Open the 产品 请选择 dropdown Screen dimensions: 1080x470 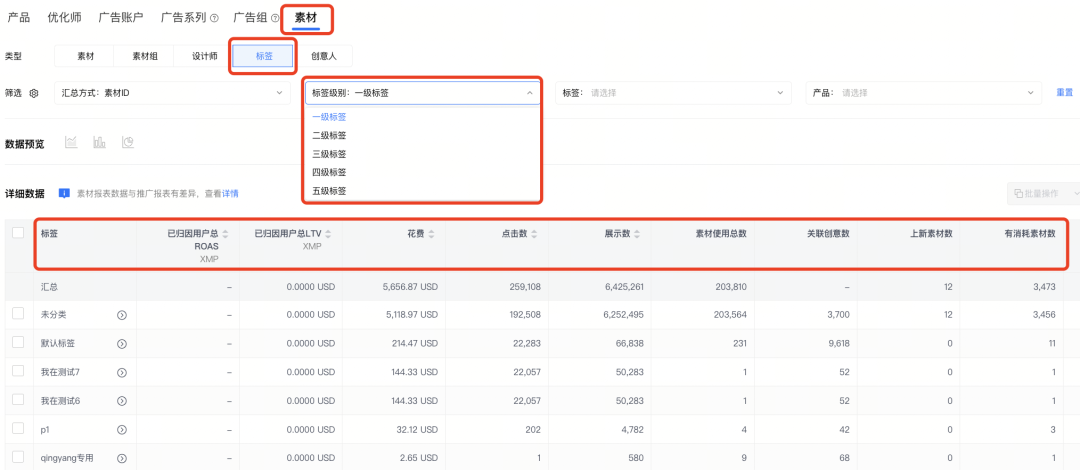tap(924, 93)
